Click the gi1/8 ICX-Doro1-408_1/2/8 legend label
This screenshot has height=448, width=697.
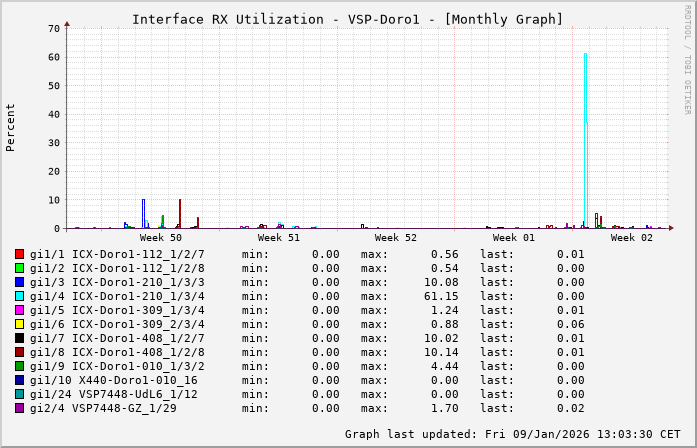coord(117,352)
